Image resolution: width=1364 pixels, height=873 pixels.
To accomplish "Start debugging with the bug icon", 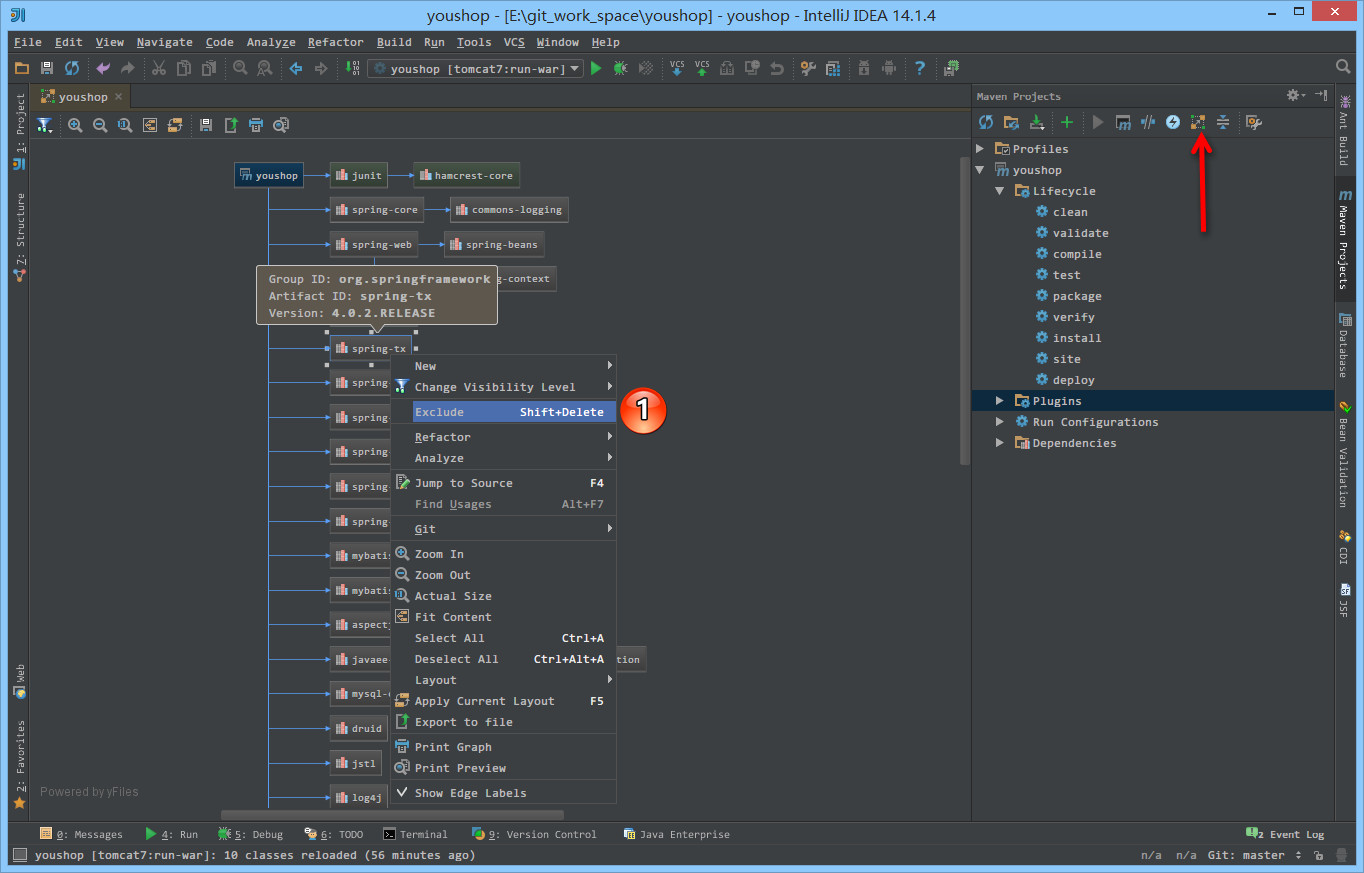I will pos(621,68).
